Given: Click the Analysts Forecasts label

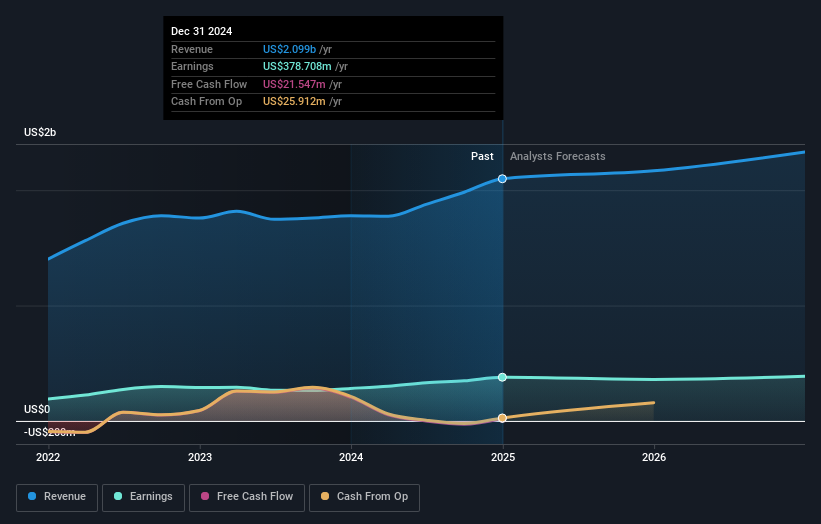Looking at the screenshot, I should [557, 157].
